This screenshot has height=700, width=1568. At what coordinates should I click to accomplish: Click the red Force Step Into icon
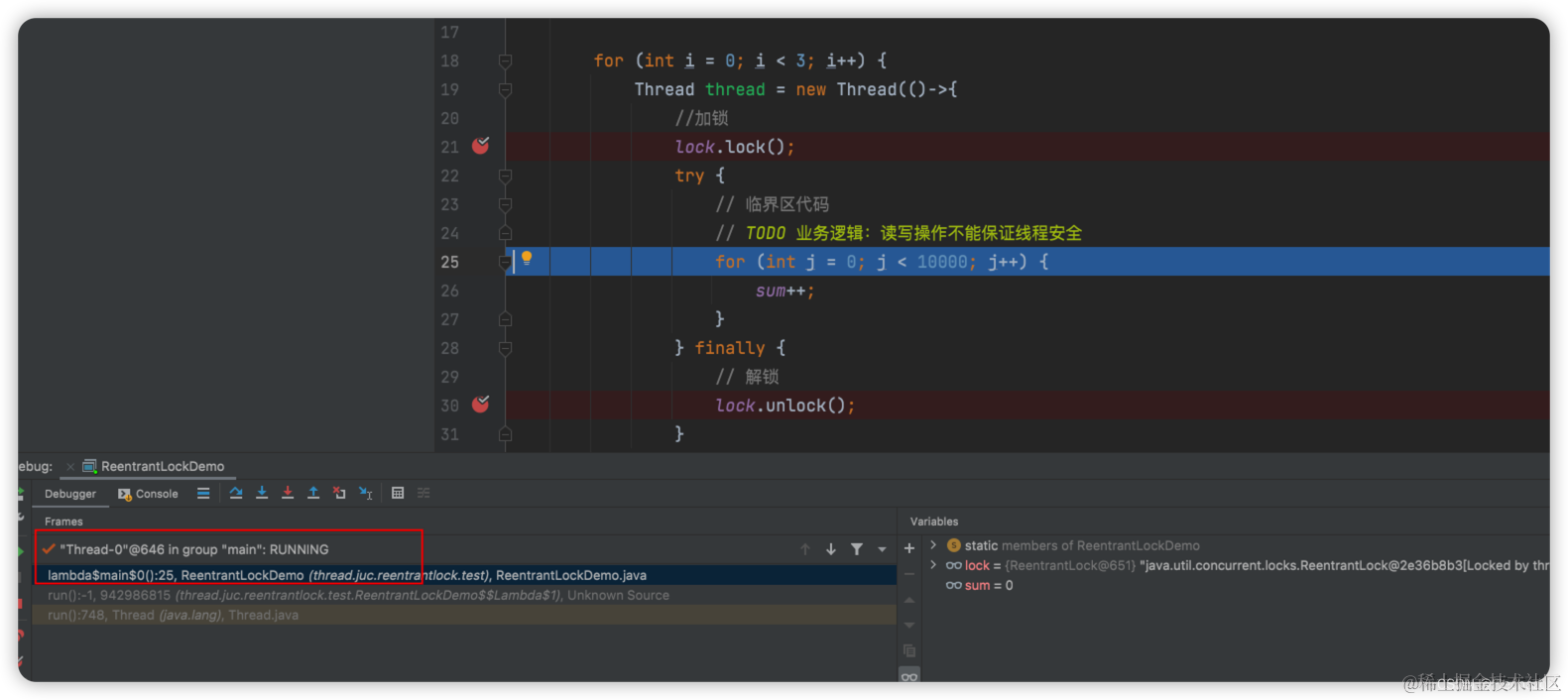coord(288,493)
